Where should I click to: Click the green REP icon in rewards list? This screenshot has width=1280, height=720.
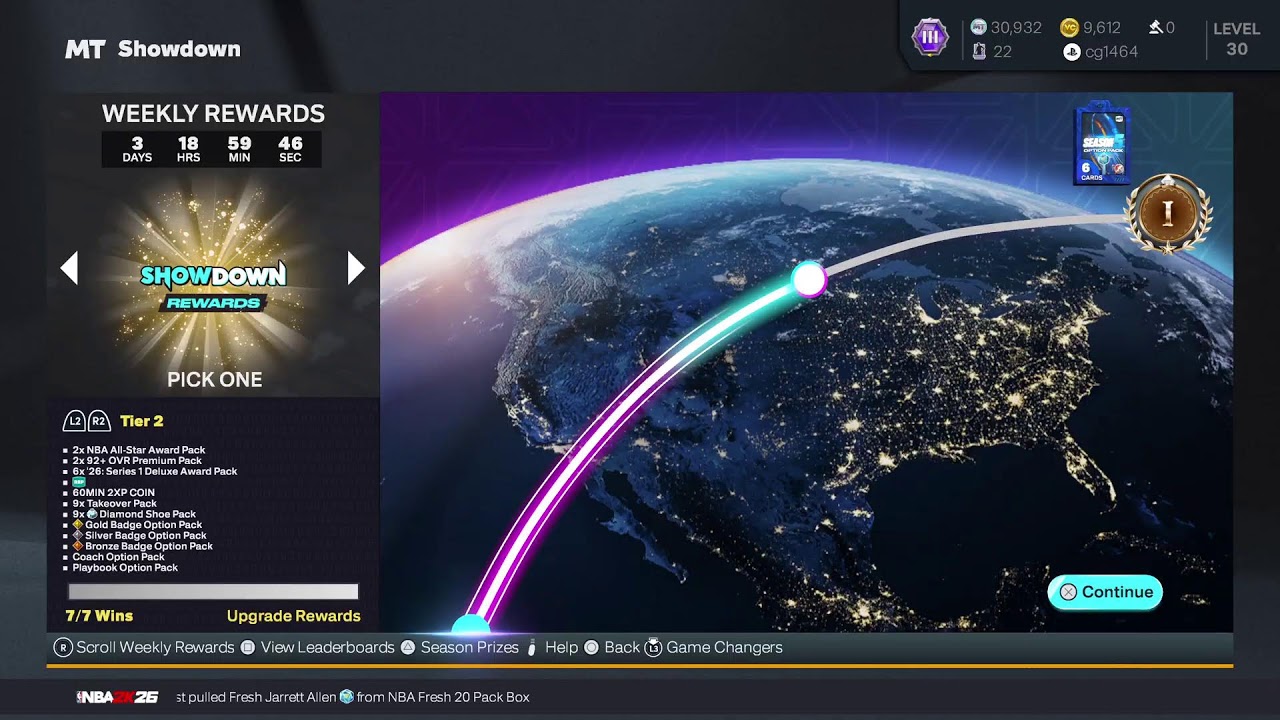(79, 482)
